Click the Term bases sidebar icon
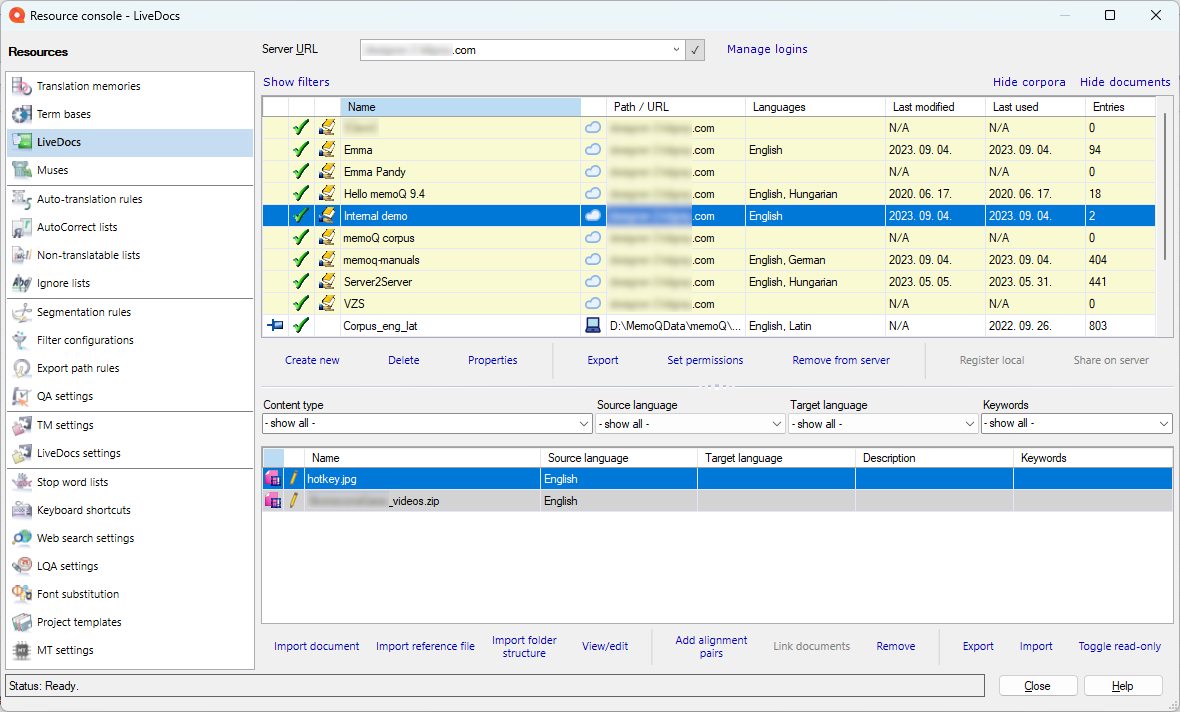Viewport: 1180px width, 712px height. [22, 115]
